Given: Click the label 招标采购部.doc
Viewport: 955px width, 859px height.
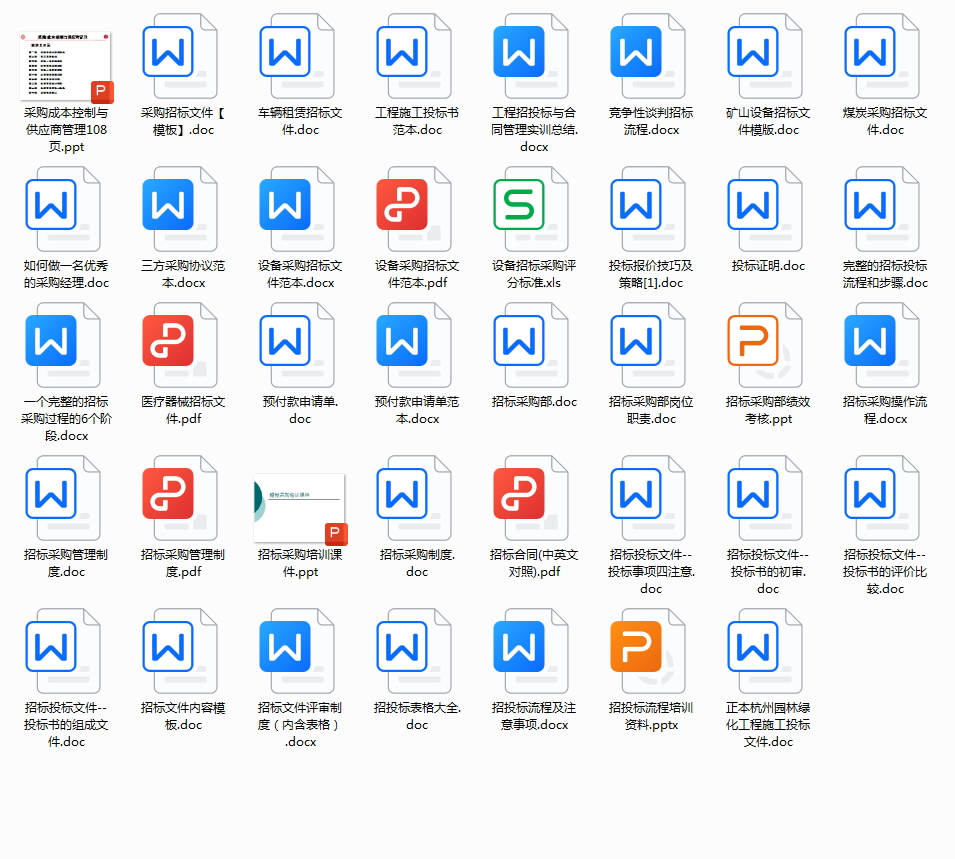Looking at the screenshot, I should pyautogui.click(x=534, y=401).
